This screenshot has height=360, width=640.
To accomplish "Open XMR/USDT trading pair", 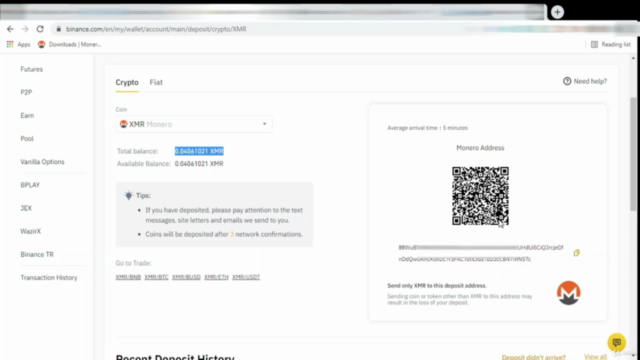I will pos(246,277).
